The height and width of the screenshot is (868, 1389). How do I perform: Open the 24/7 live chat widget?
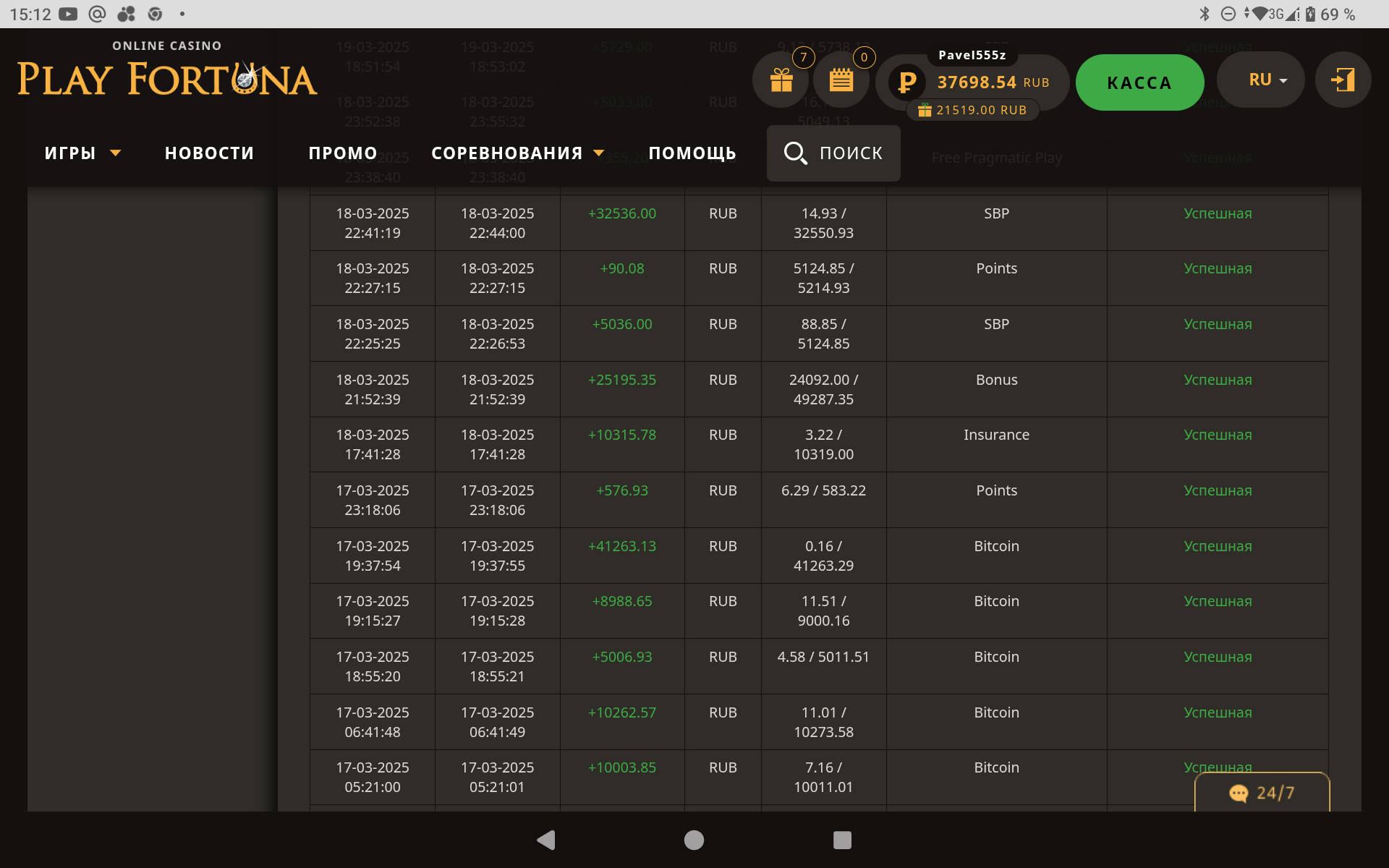(x=1262, y=793)
